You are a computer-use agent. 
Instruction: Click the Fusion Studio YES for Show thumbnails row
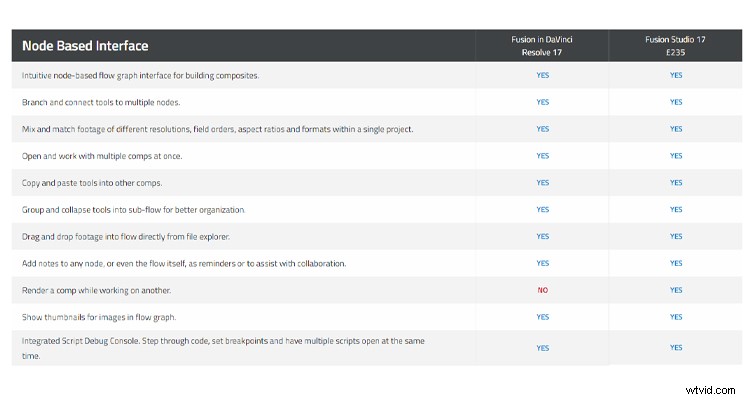click(676, 317)
